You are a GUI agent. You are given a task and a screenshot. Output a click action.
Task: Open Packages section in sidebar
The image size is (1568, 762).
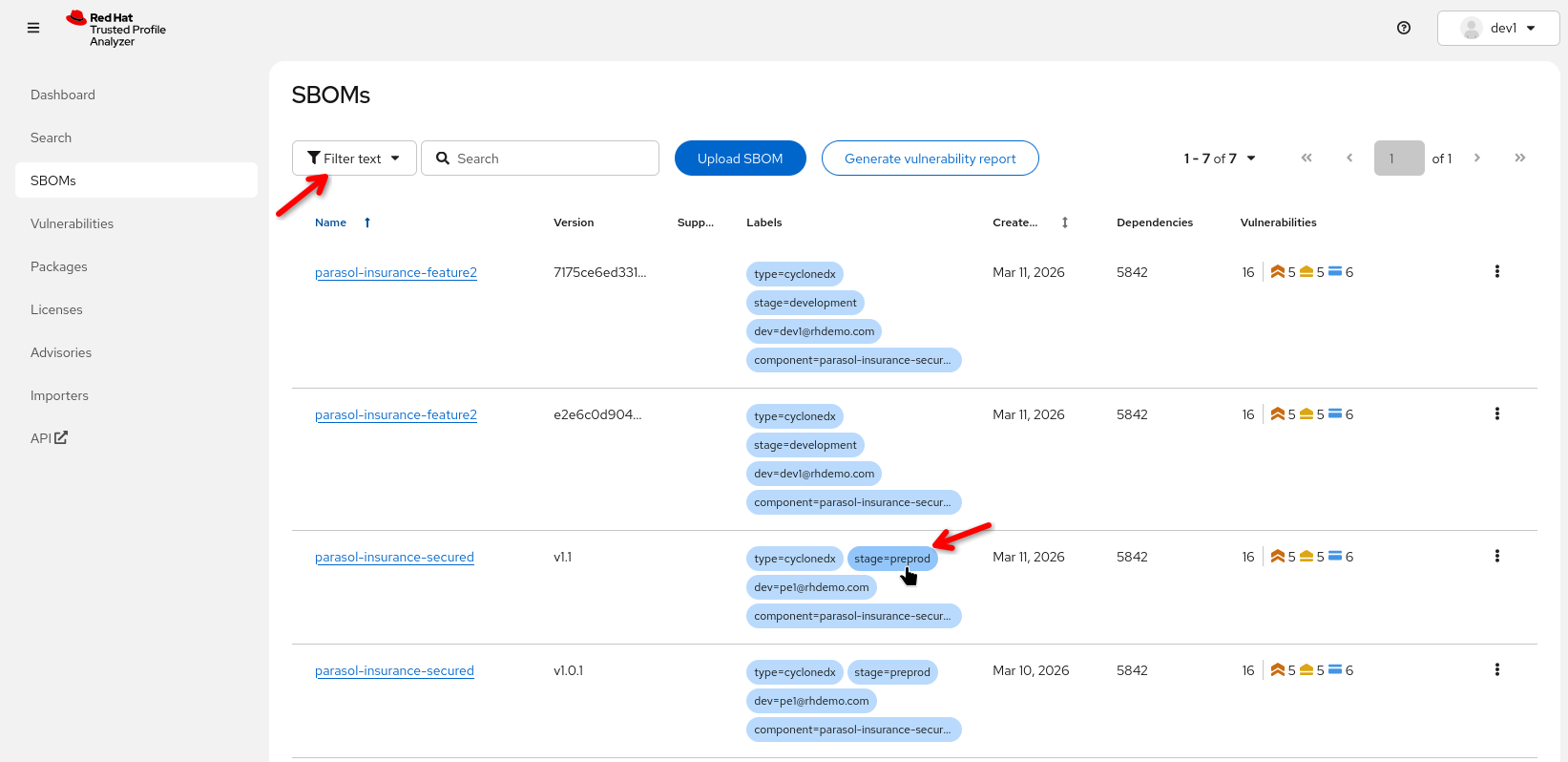coord(58,266)
